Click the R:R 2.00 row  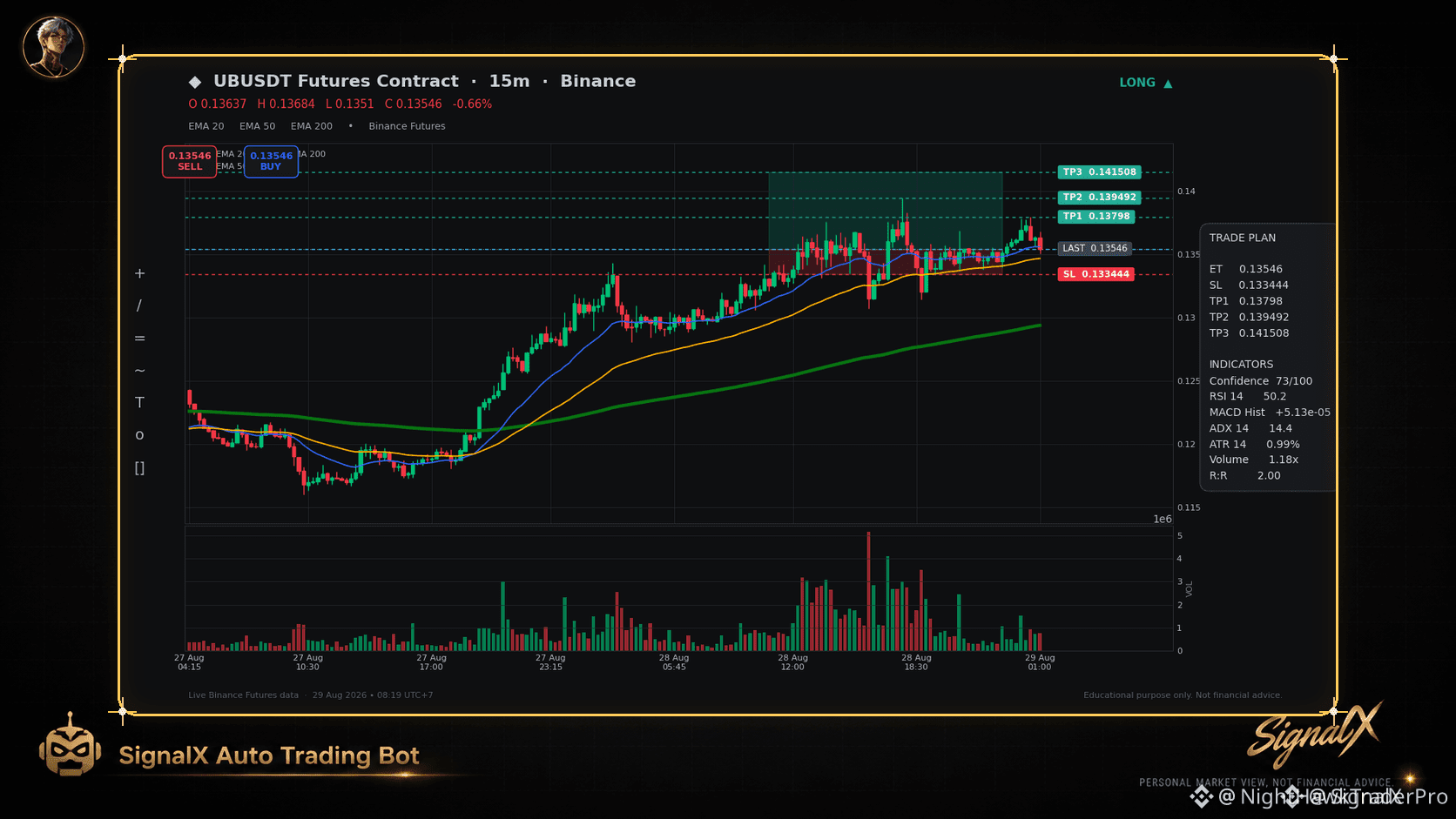(x=1245, y=475)
